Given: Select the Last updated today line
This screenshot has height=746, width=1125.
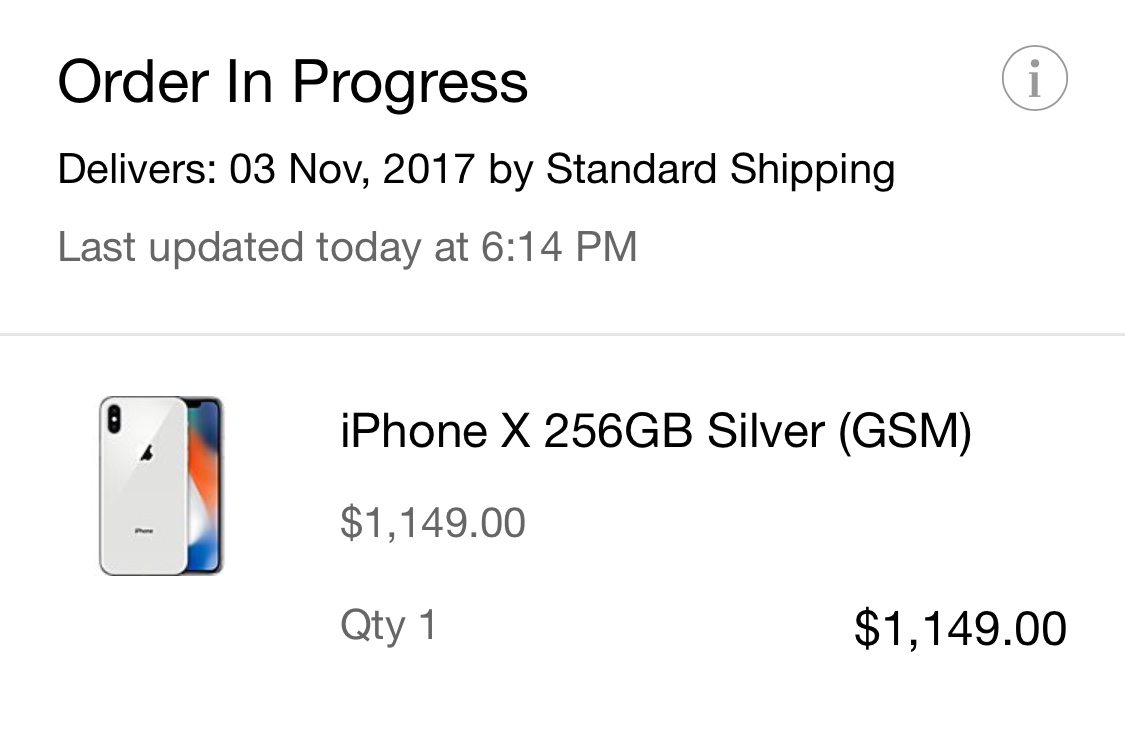Looking at the screenshot, I should [347, 247].
